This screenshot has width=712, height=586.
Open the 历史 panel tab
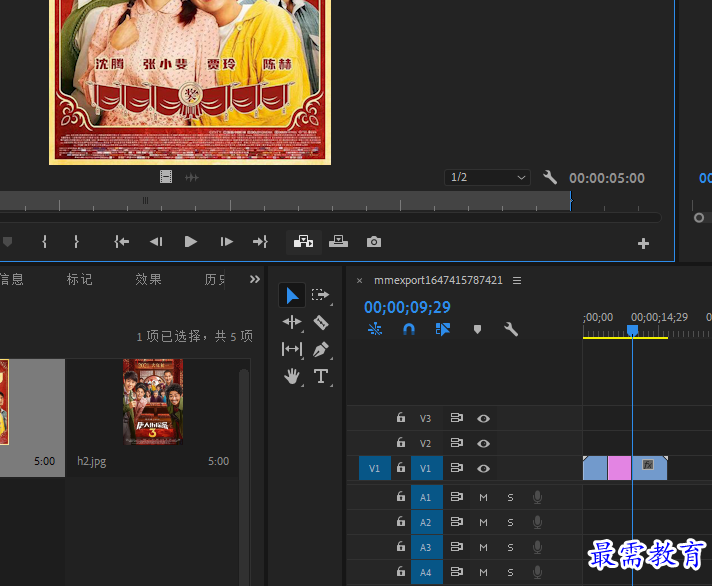click(x=214, y=279)
